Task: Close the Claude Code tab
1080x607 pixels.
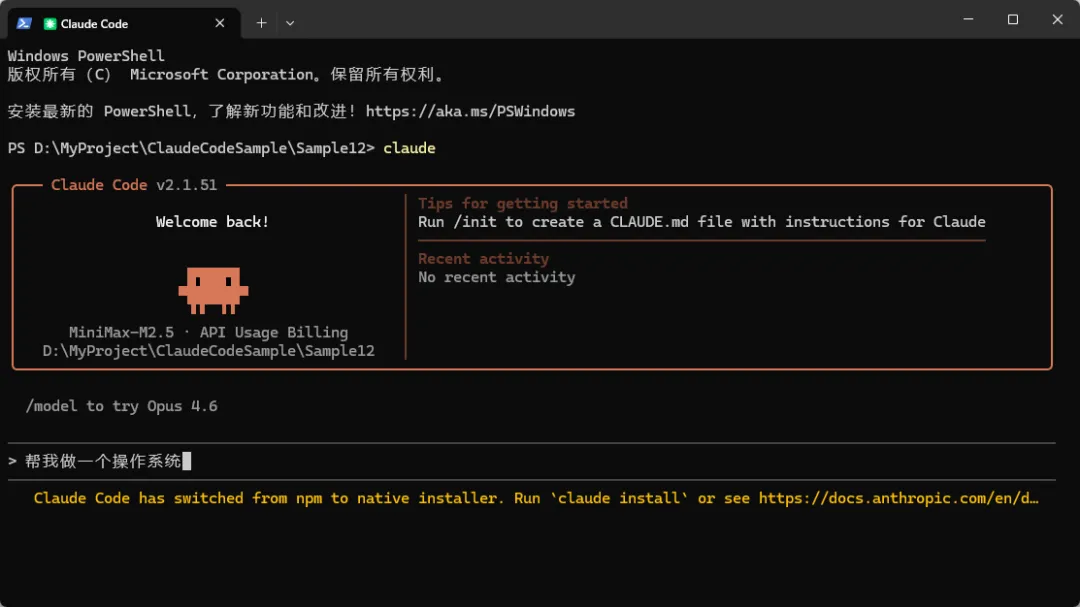Action: [220, 23]
